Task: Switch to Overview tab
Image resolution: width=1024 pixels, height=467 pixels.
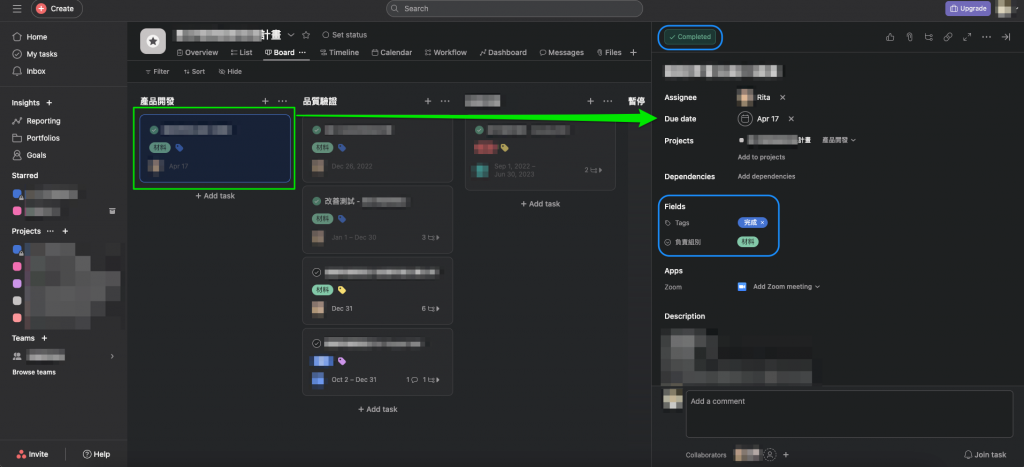Action: click(197, 52)
